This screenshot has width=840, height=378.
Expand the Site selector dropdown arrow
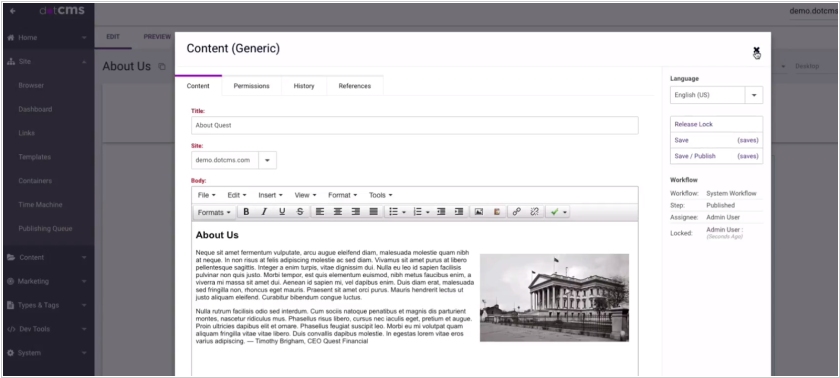pos(267,160)
